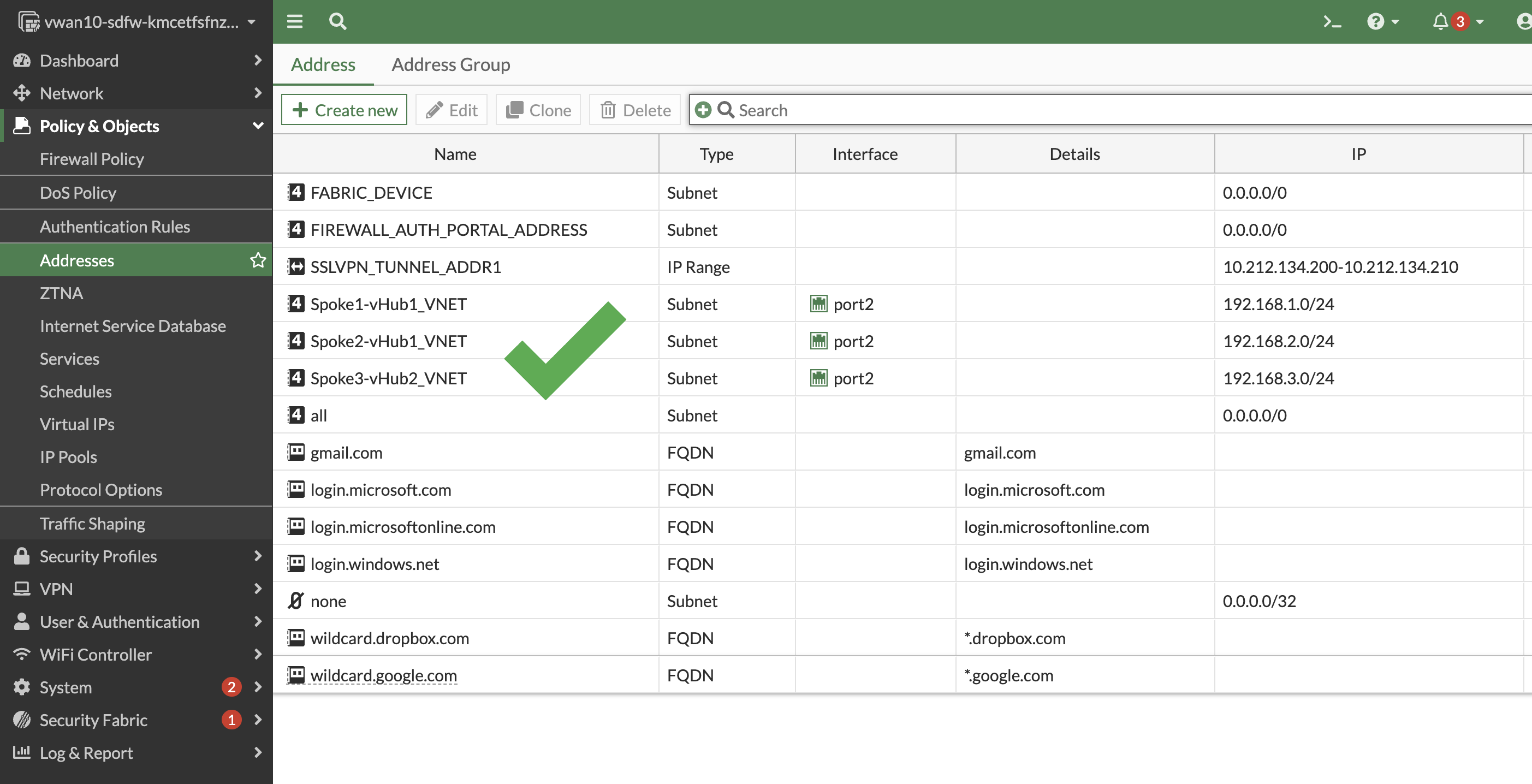Switch to the Address Group tab
1532x784 pixels.
450,64
